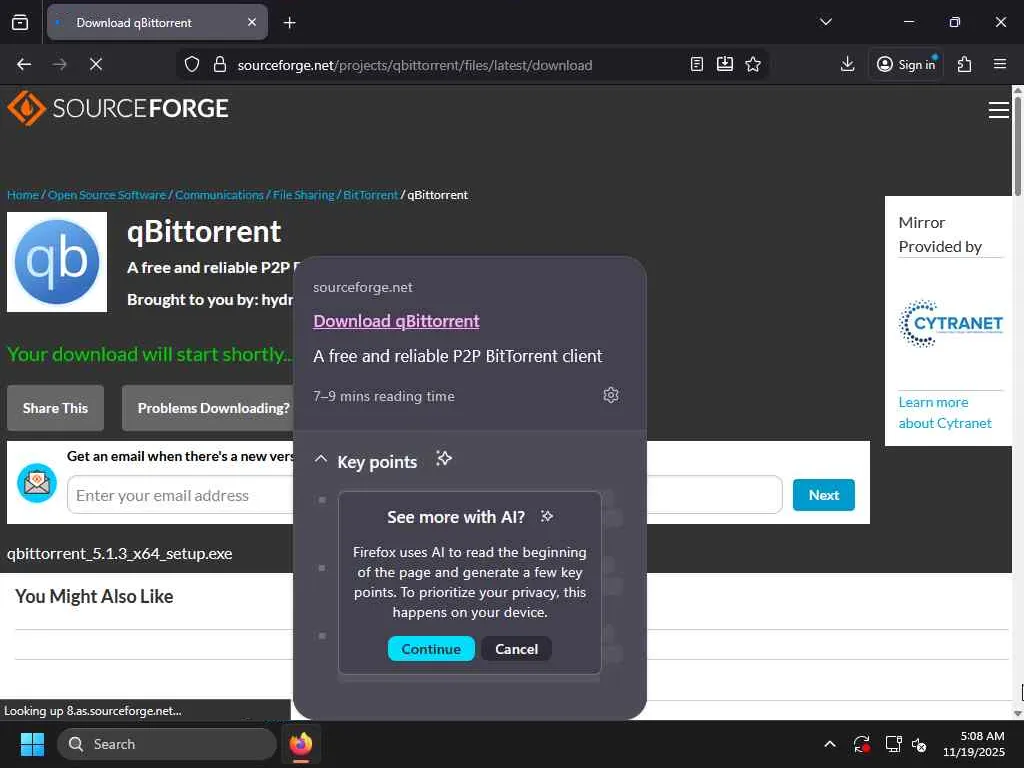Image resolution: width=1024 pixels, height=768 pixels.
Task: Click the sourceforge.net address bar
Action: (415, 65)
